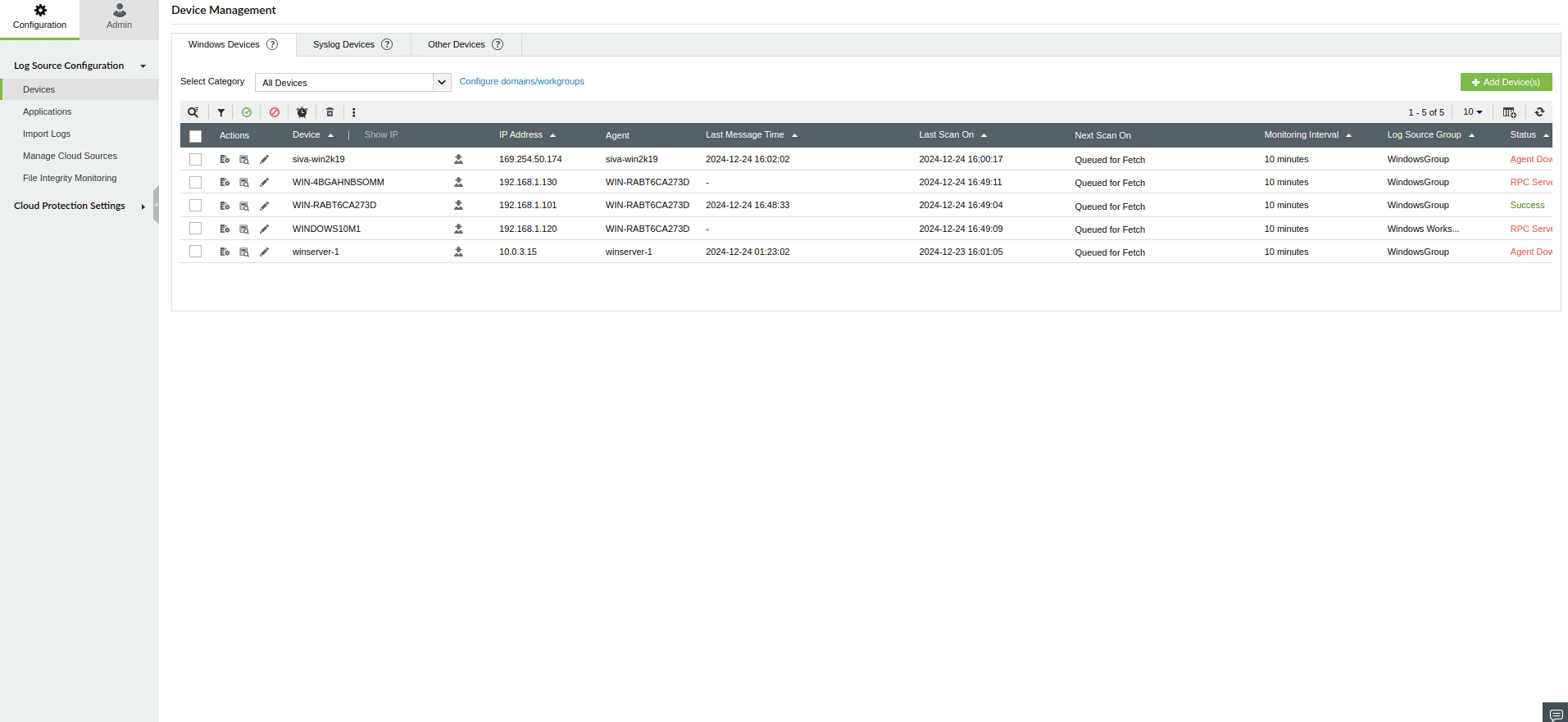This screenshot has width=1568, height=722.
Task: Click the alarm clock monitoring interval icon
Action: (x=302, y=112)
